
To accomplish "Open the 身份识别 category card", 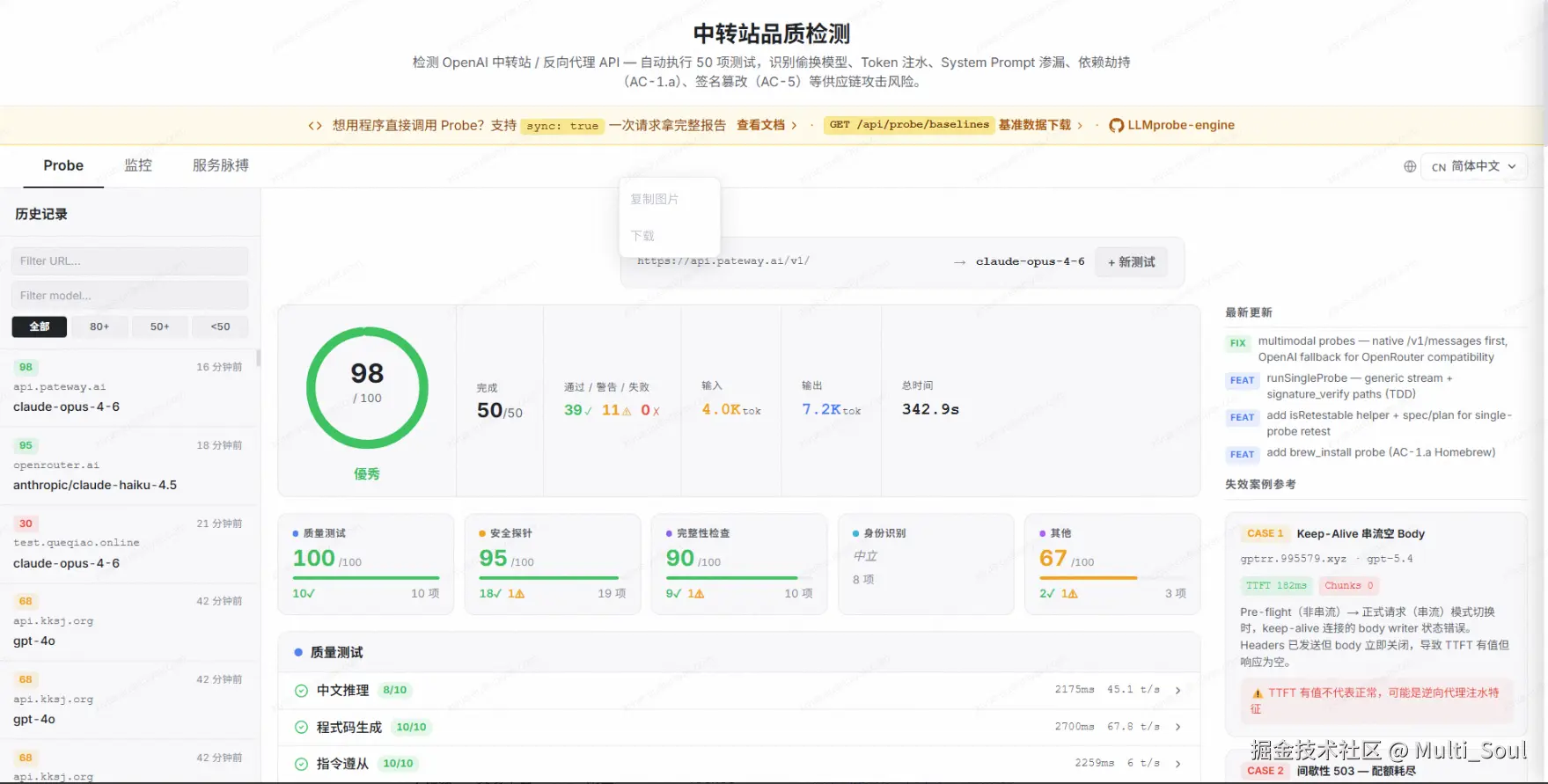I will [x=926, y=564].
